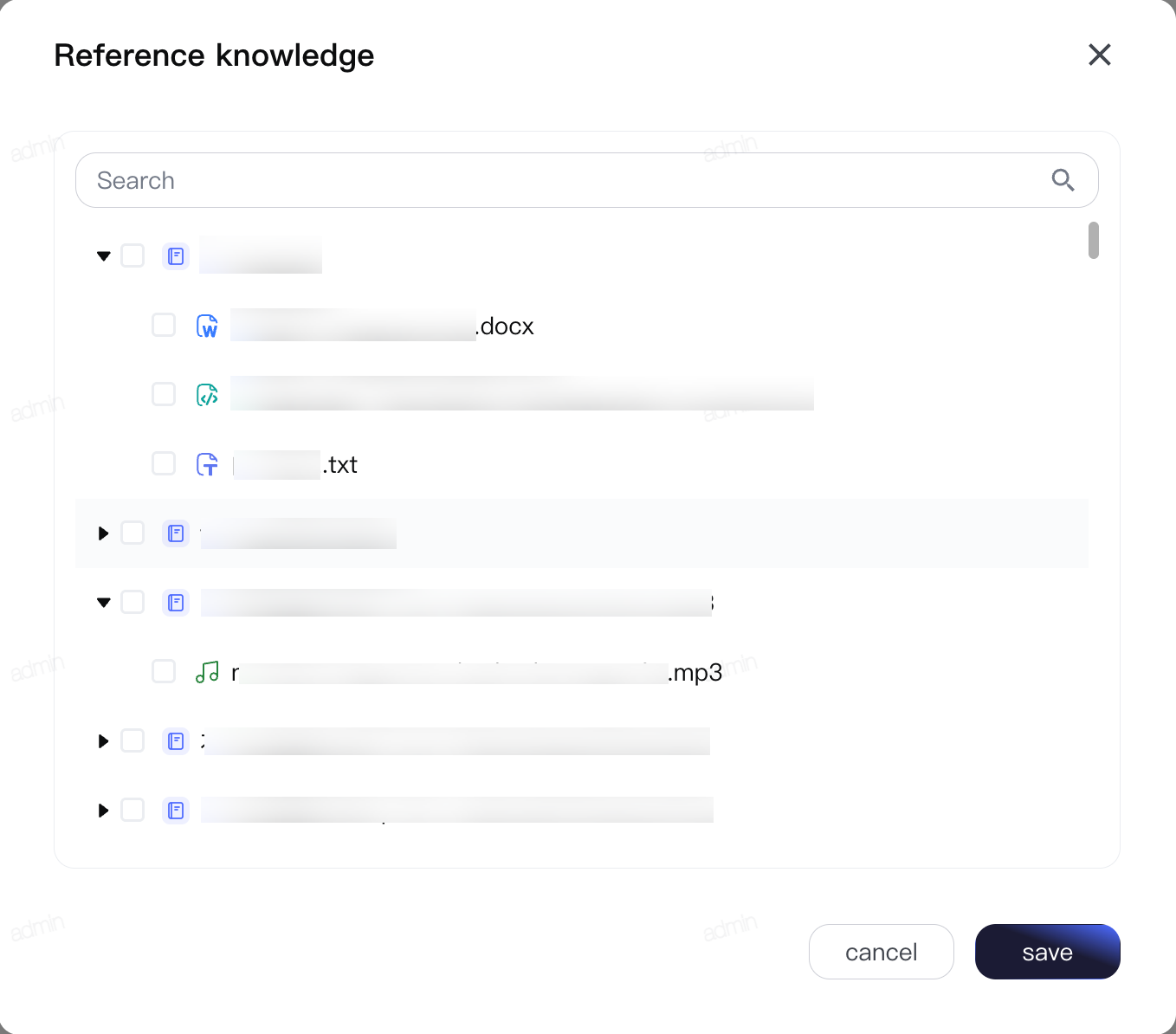Click the text file icon beside the .txt file

tap(207, 464)
